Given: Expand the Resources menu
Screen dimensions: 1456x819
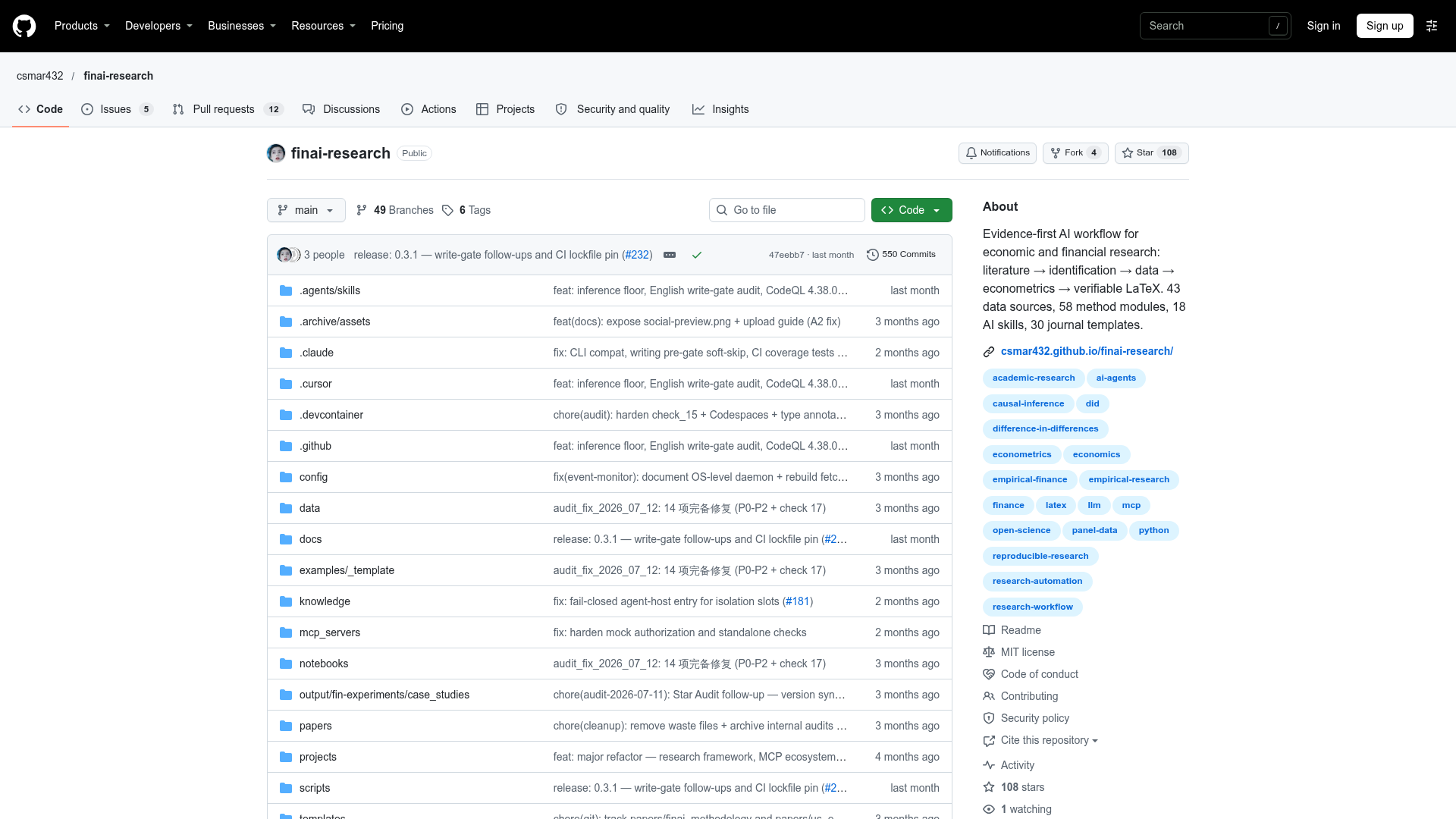Looking at the screenshot, I should click(323, 26).
